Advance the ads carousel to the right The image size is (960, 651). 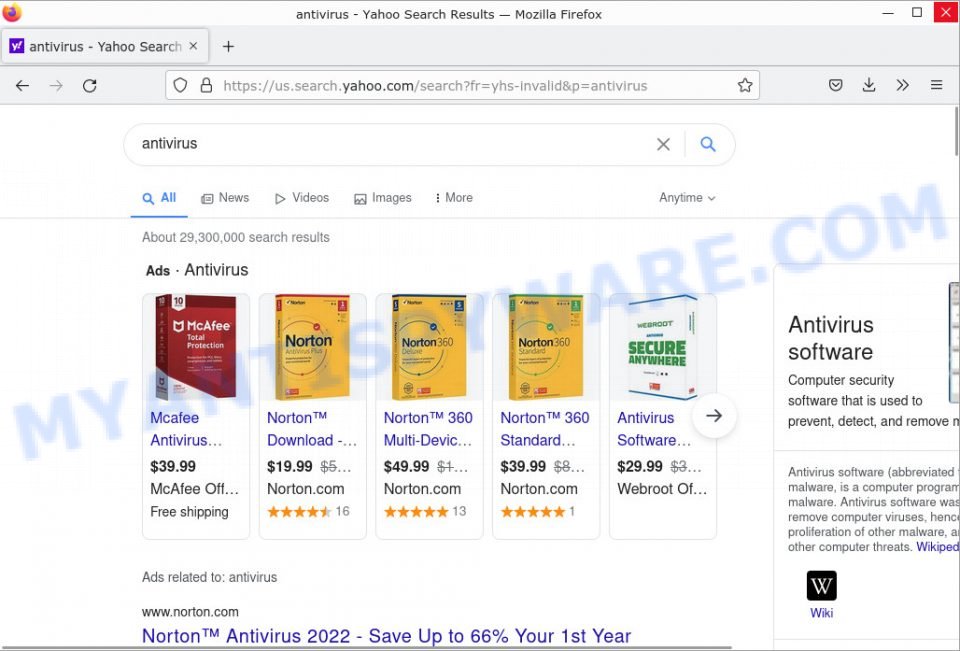click(714, 415)
